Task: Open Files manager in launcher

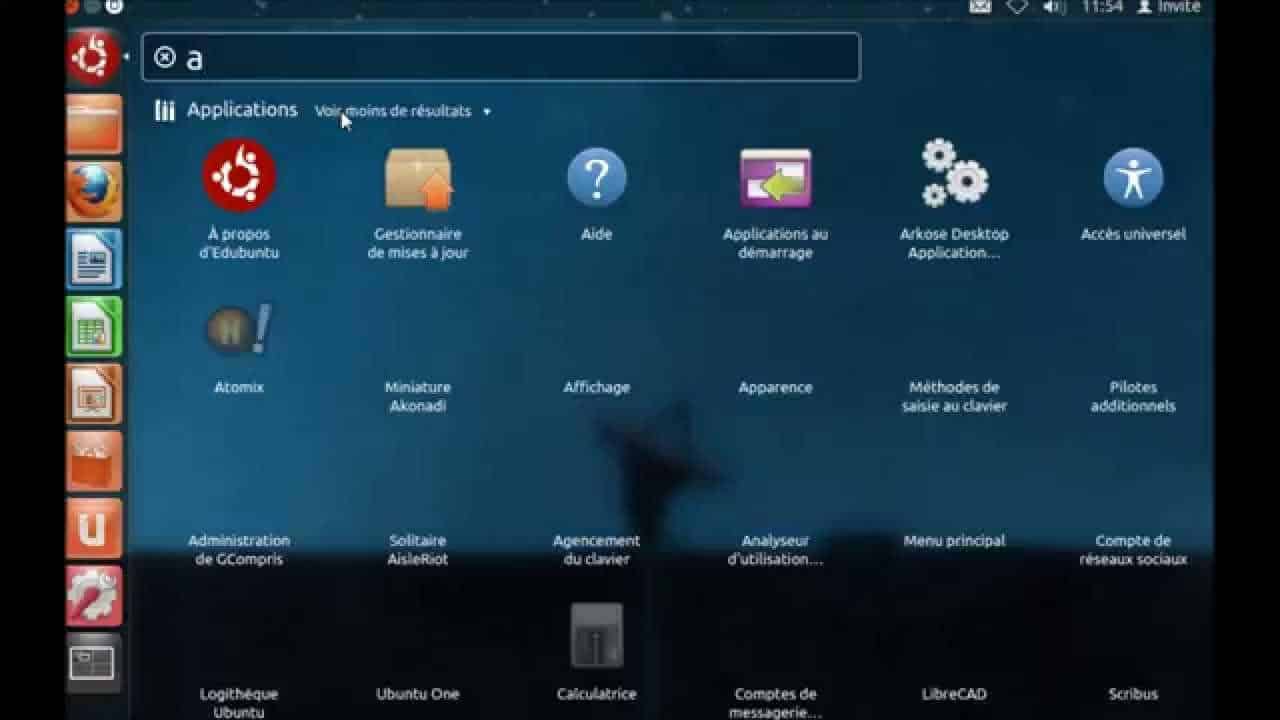Action: pos(94,124)
